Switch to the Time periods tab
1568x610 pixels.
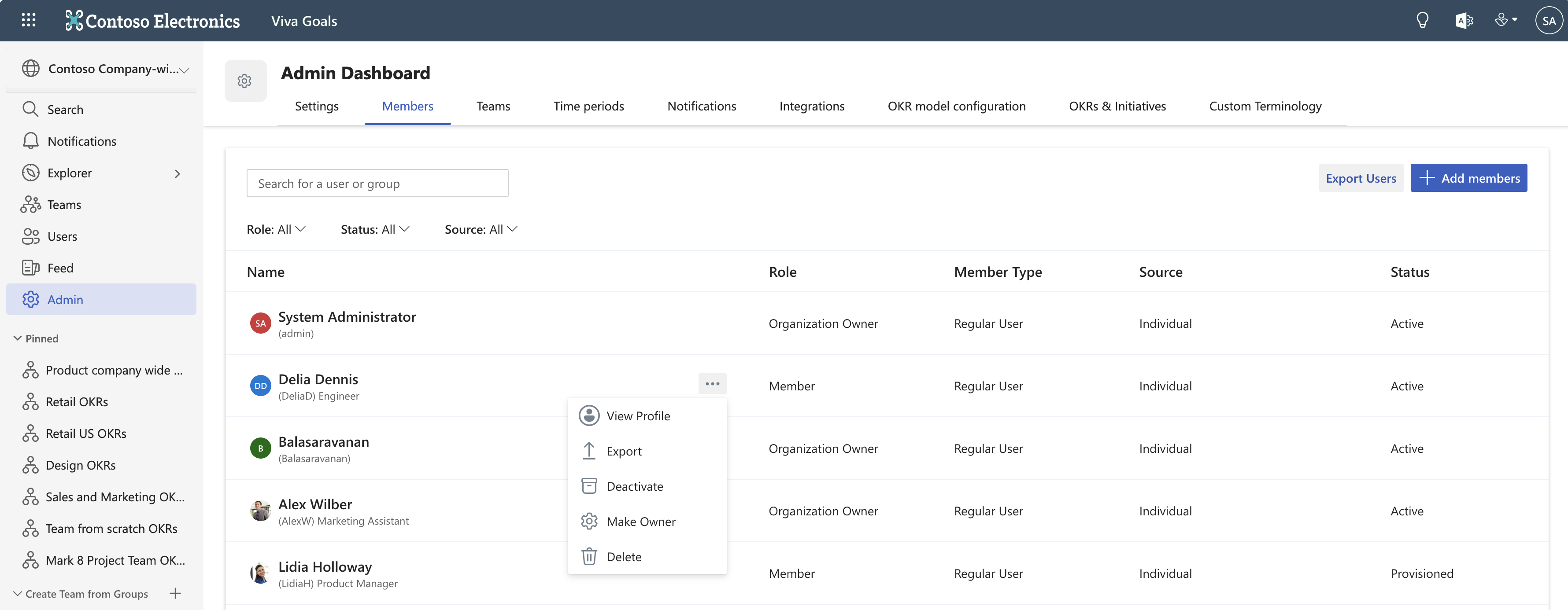588,107
